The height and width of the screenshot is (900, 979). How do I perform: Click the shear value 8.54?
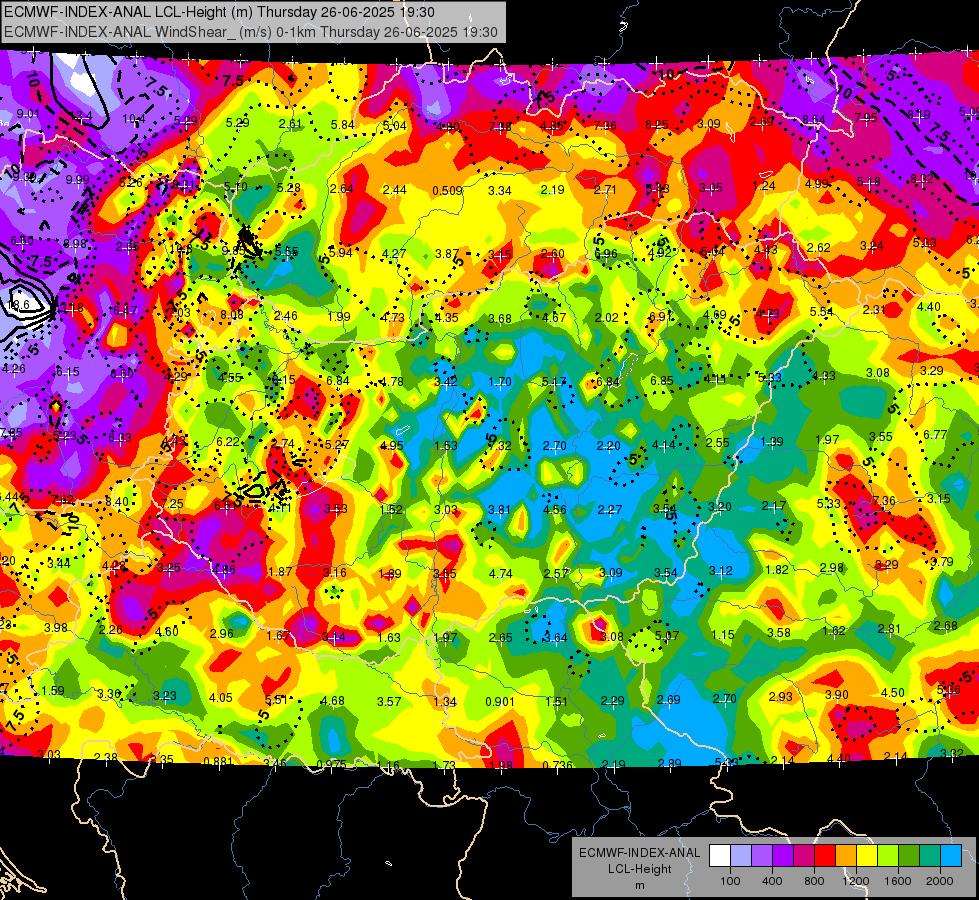tap(814, 119)
